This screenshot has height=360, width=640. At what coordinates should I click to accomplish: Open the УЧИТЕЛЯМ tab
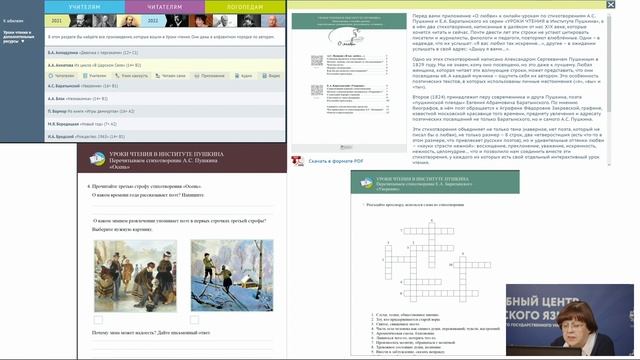point(84,7)
